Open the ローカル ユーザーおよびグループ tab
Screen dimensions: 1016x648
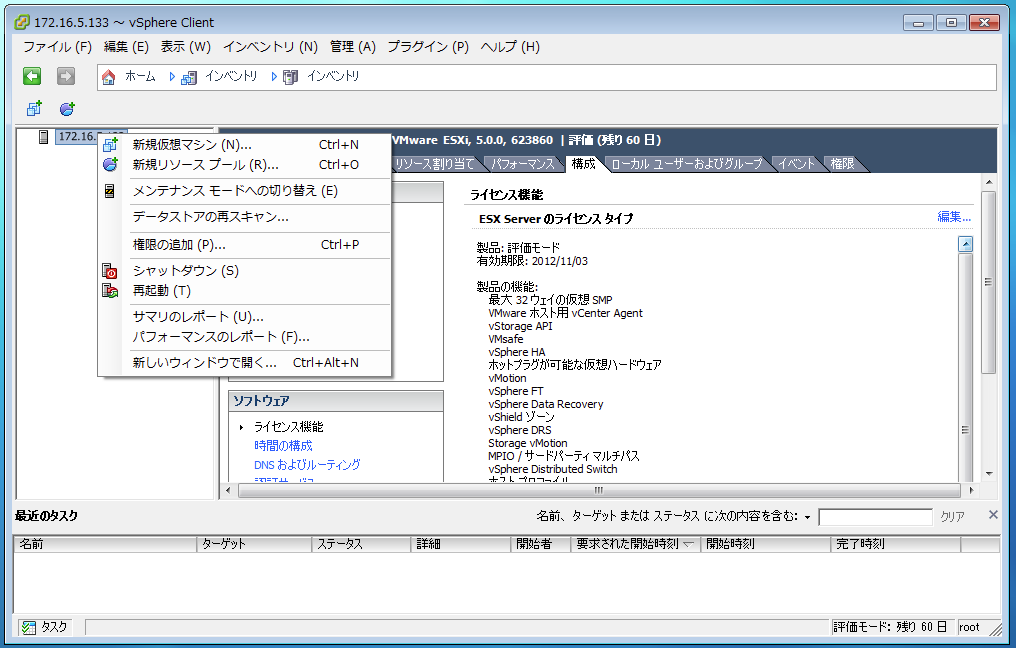click(x=687, y=164)
